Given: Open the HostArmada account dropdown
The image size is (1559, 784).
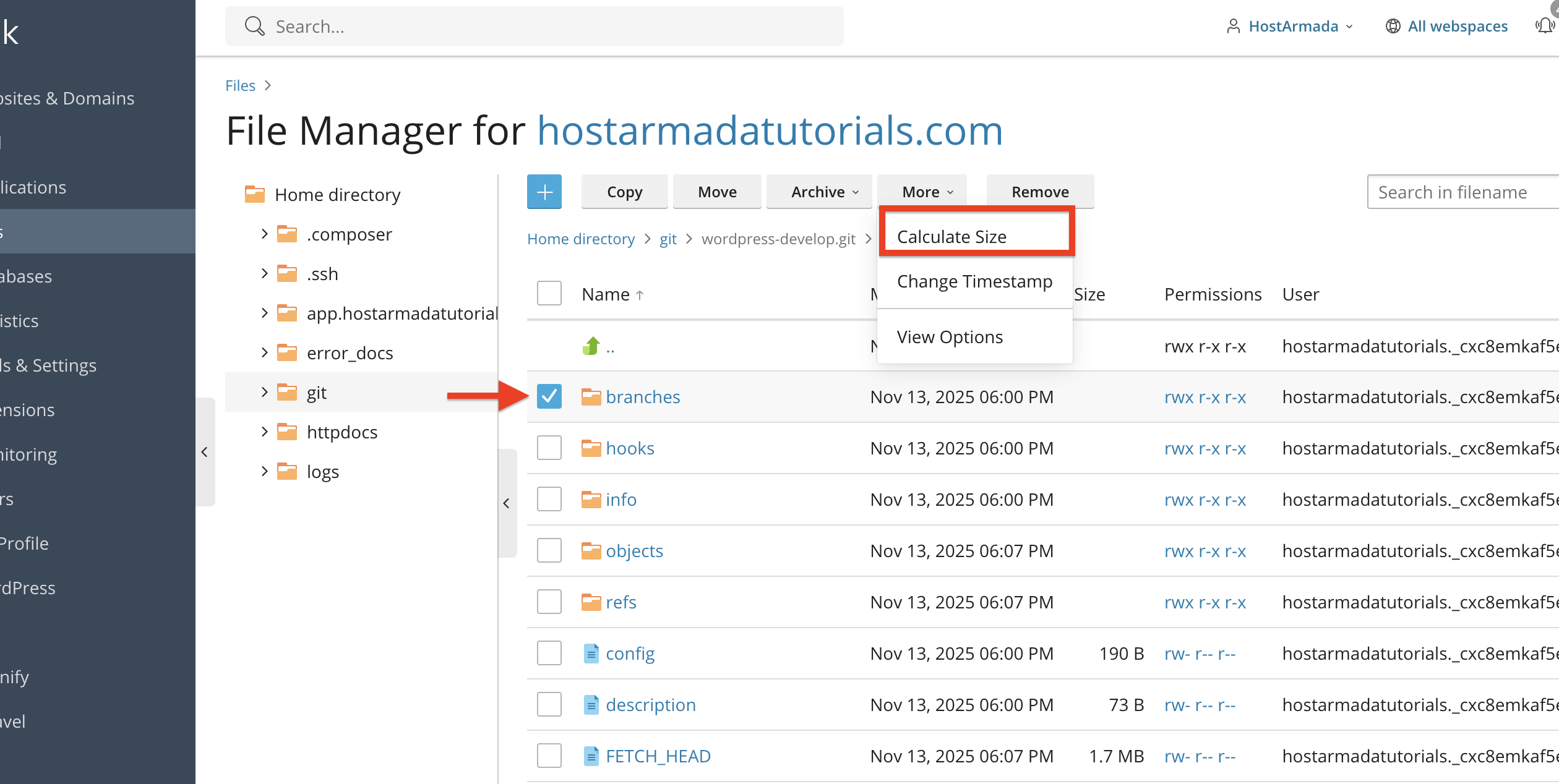Looking at the screenshot, I should point(1291,26).
